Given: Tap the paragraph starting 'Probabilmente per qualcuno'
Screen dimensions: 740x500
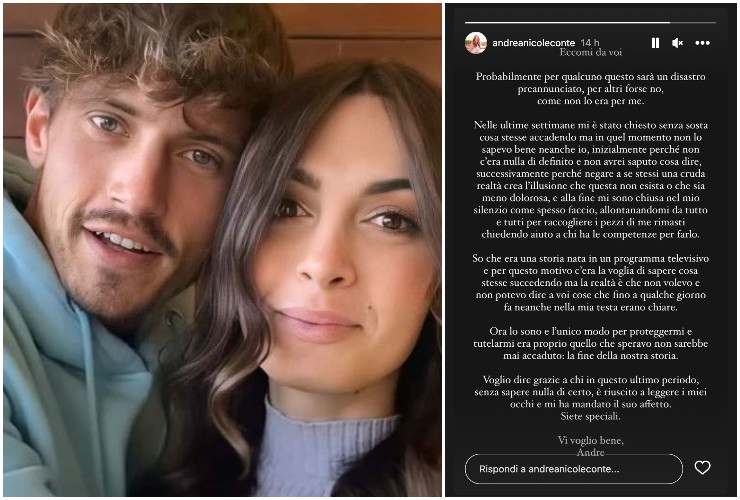Looking at the screenshot, I should point(590,88).
